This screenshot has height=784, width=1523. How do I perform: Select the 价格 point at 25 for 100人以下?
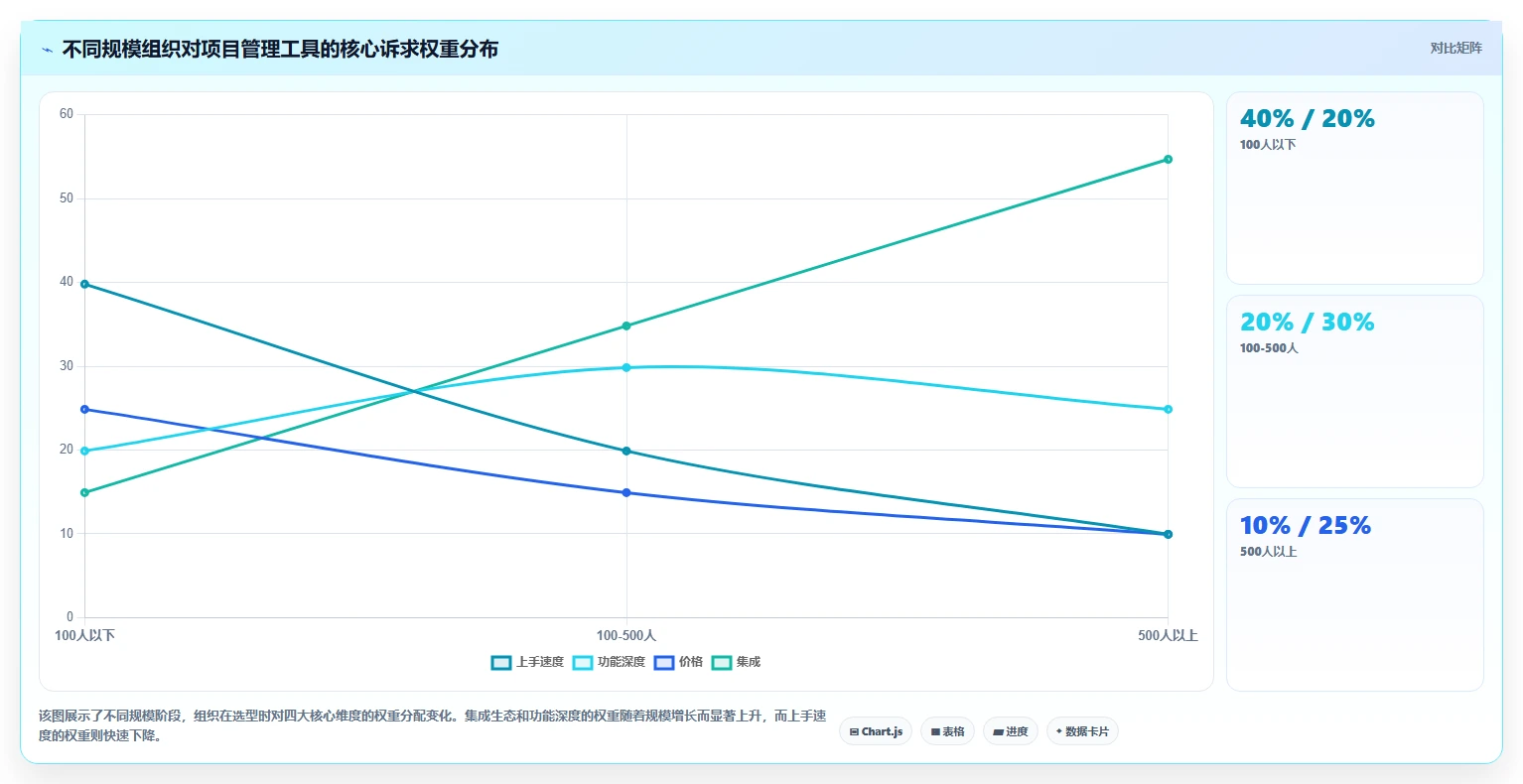84,409
